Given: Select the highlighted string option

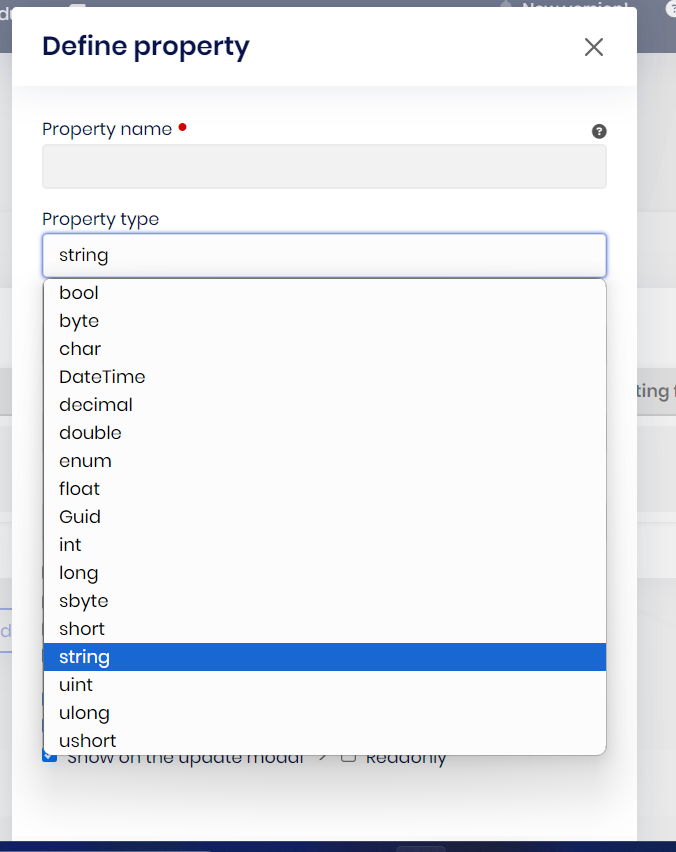Looking at the screenshot, I should (84, 657).
